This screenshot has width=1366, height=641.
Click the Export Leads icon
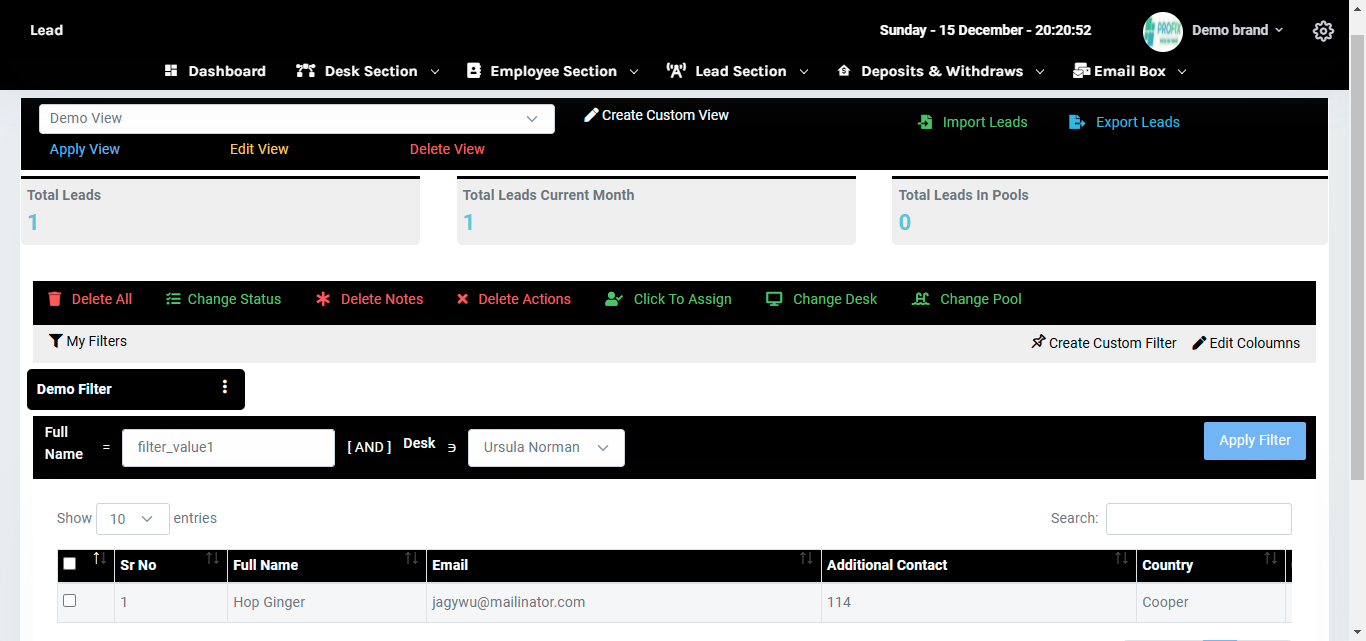[x=1077, y=122]
